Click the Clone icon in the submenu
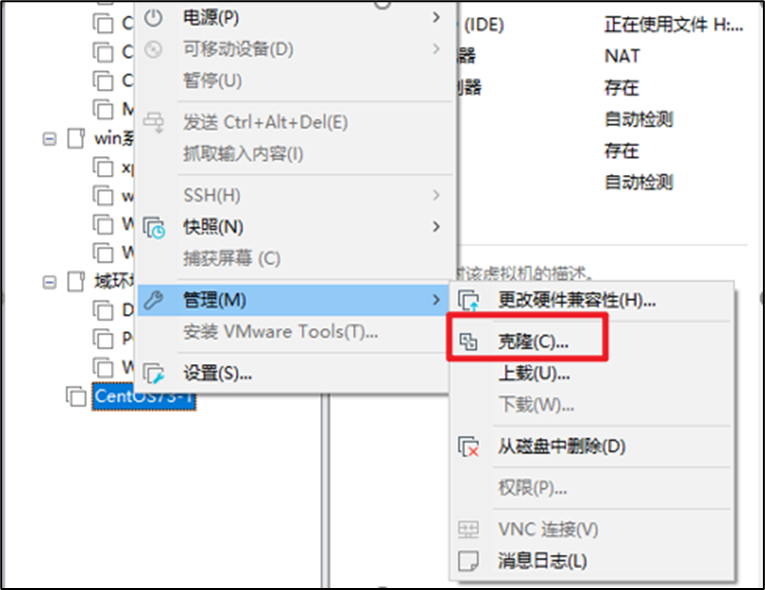This screenshot has width=765, height=590. [468, 342]
